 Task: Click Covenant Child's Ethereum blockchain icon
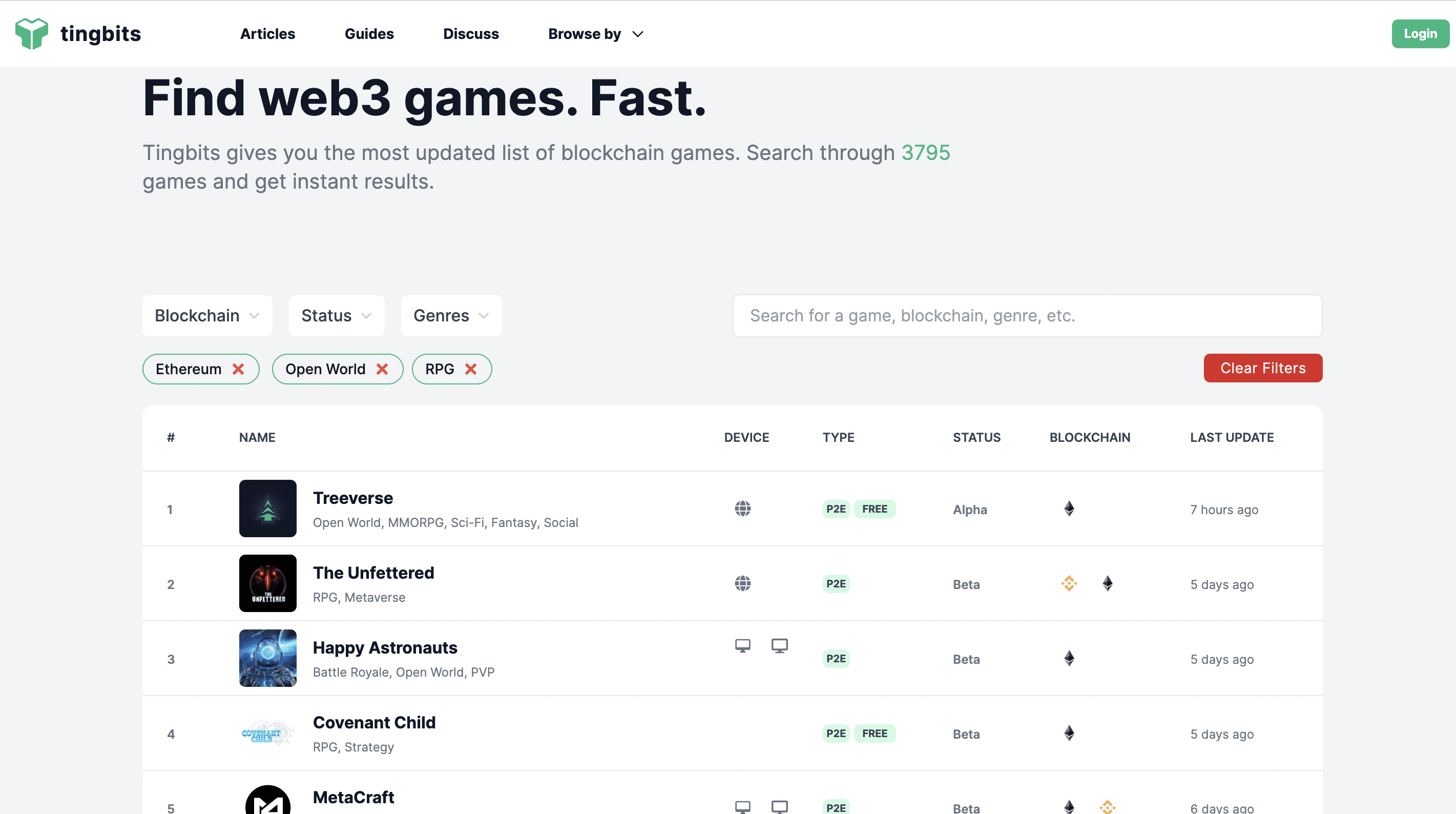1069,733
